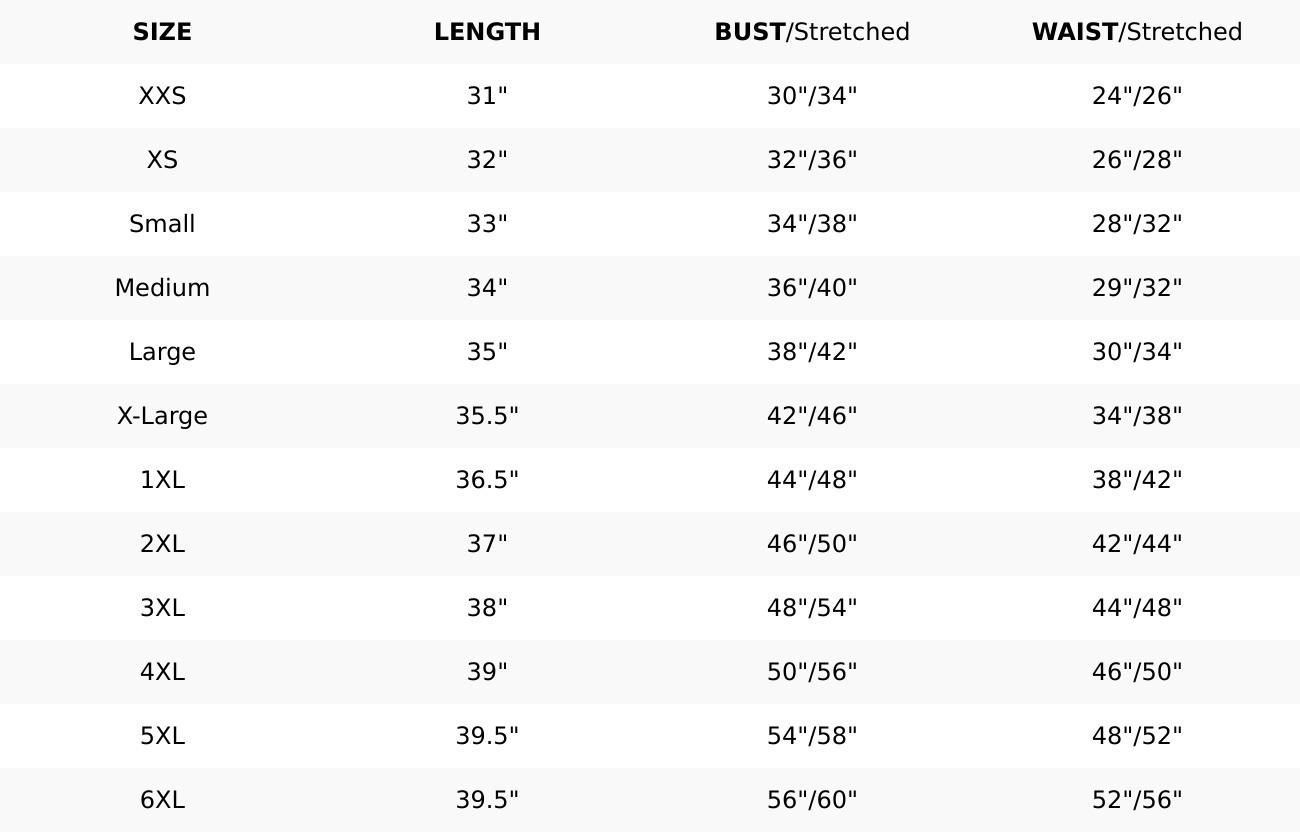
Task: Select the Medium waist value 29"/32"
Action: click(1137, 288)
